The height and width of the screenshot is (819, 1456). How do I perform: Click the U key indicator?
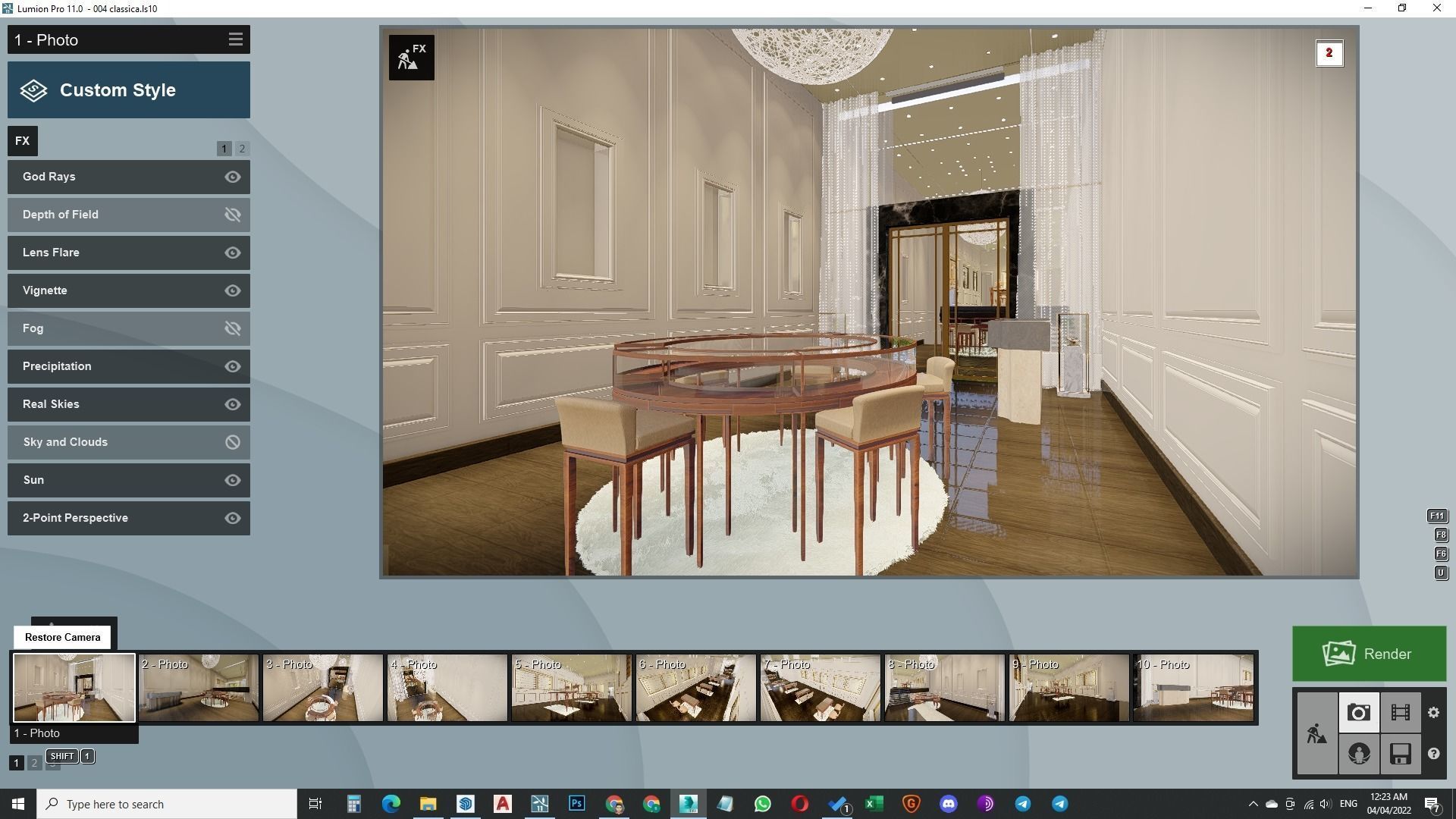click(x=1441, y=573)
